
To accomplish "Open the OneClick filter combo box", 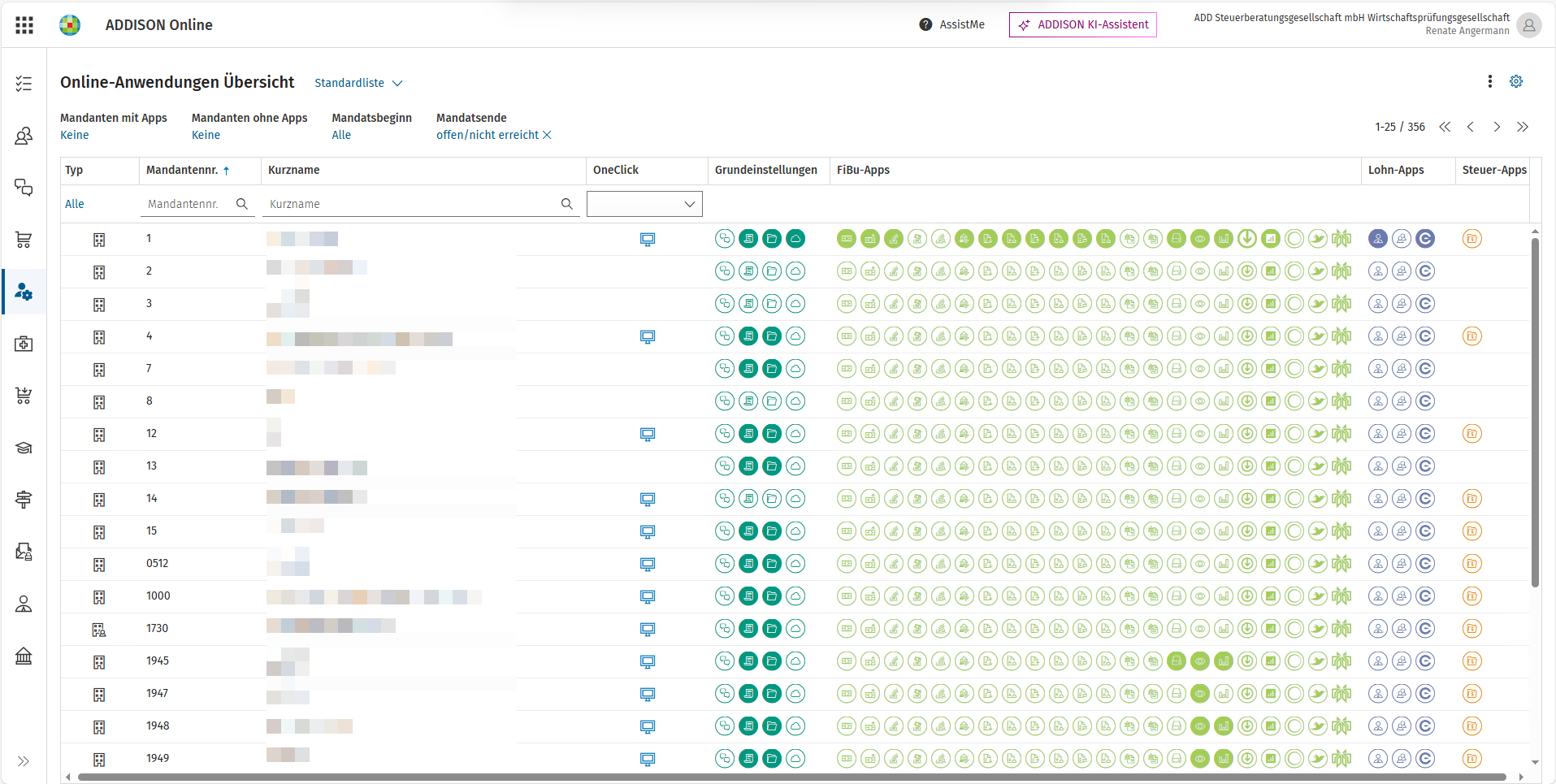I will 644,204.
